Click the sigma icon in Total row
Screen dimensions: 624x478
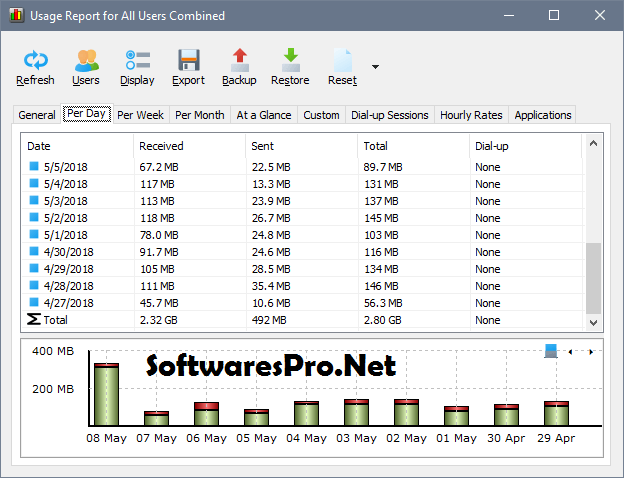click(34, 319)
